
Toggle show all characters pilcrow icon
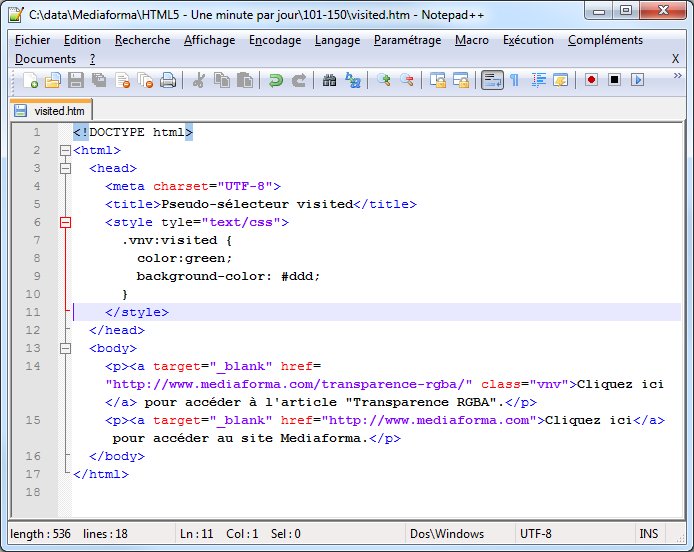514,80
